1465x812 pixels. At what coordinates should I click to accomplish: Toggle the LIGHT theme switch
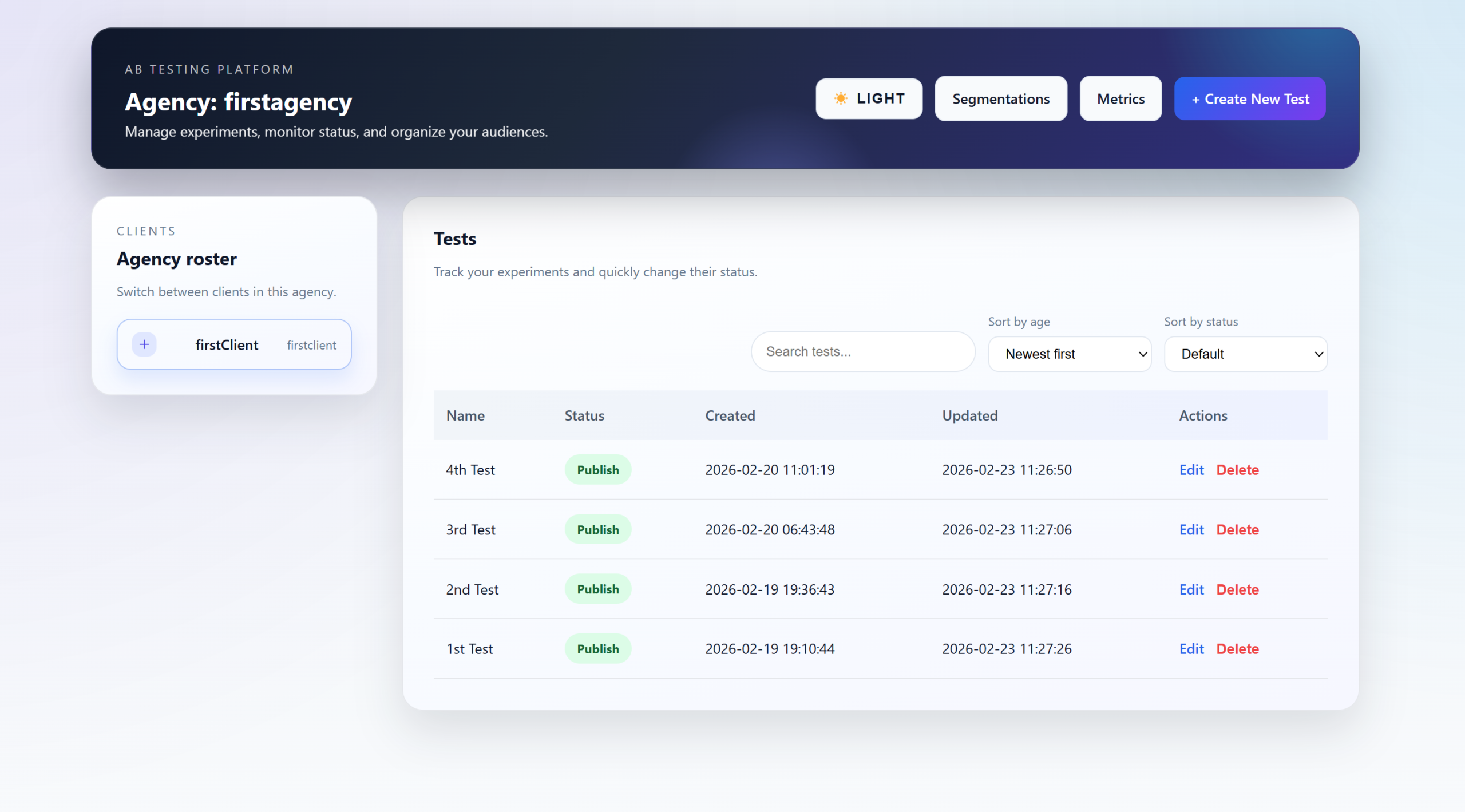(x=869, y=98)
